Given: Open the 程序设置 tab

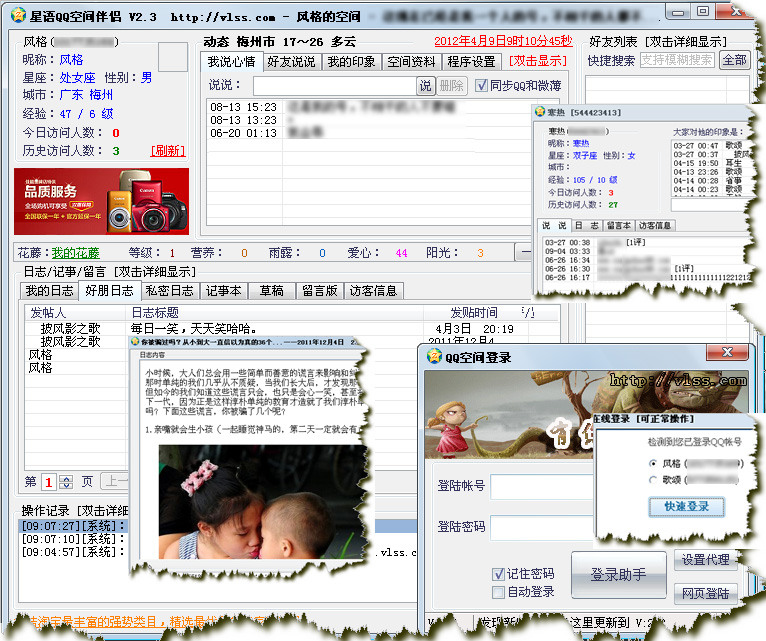Looking at the screenshot, I should pyautogui.click(x=471, y=62).
